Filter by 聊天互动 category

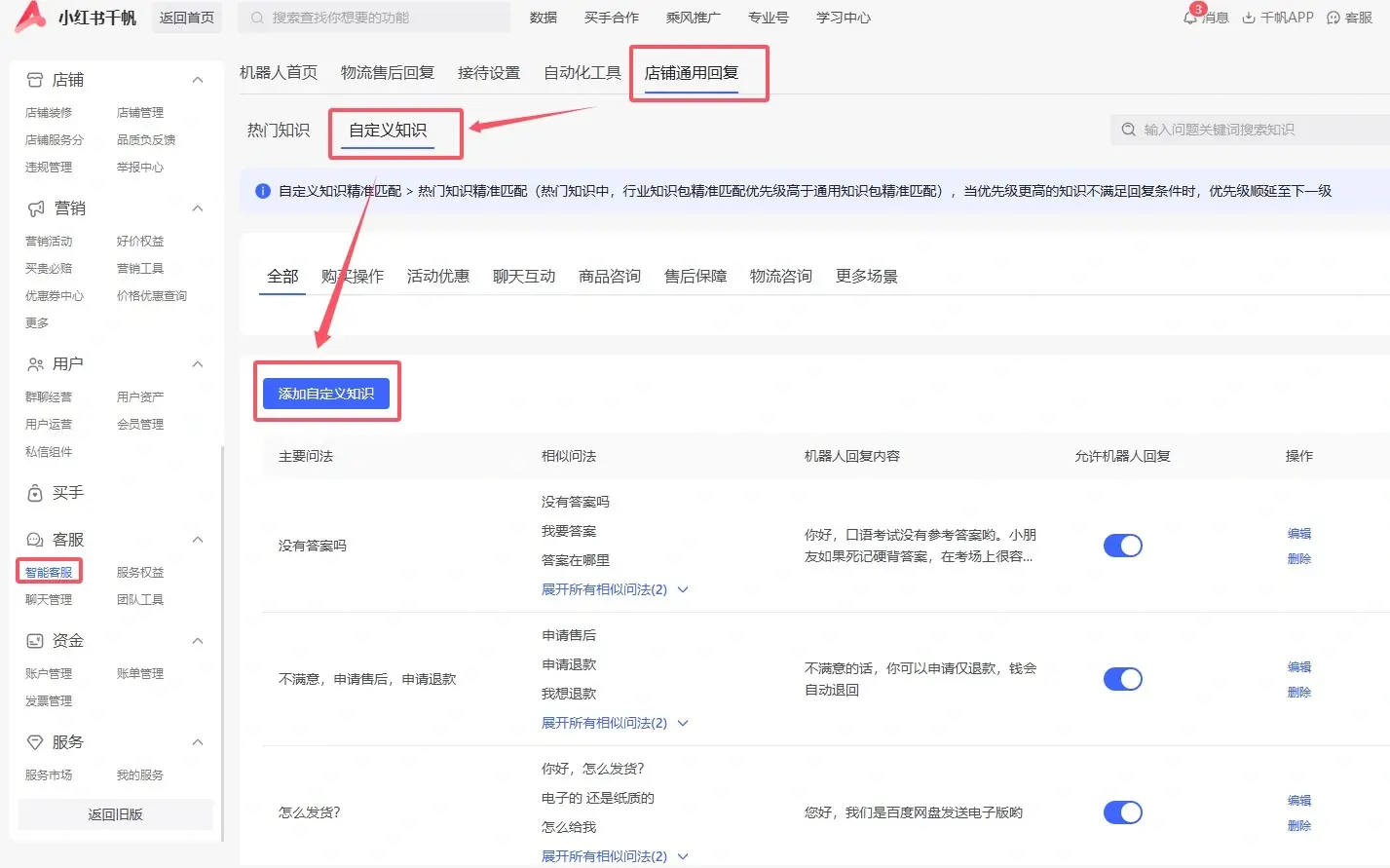click(x=524, y=277)
